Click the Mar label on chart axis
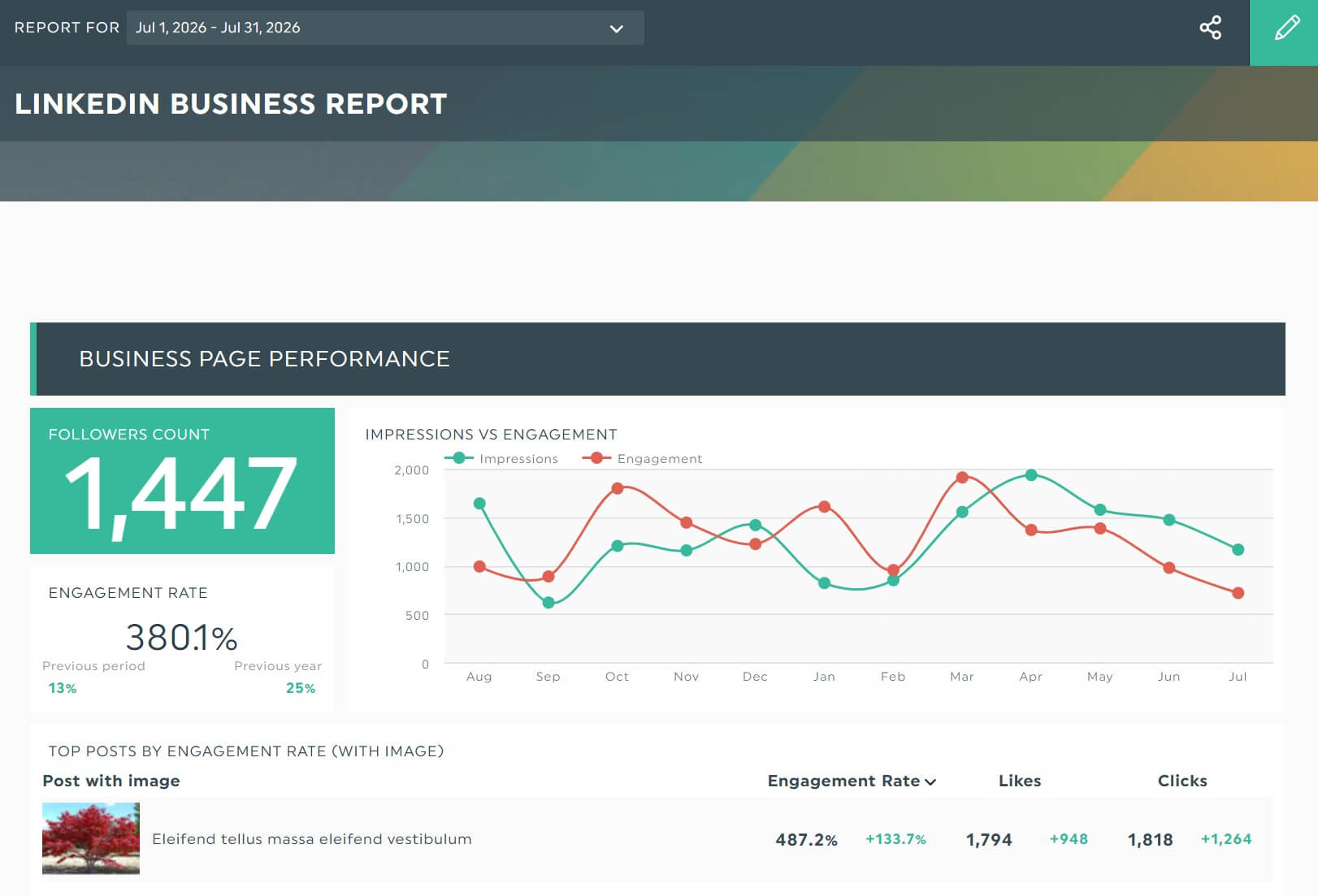This screenshot has height=896, width=1318. pyautogui.click(x=962, y=677)
